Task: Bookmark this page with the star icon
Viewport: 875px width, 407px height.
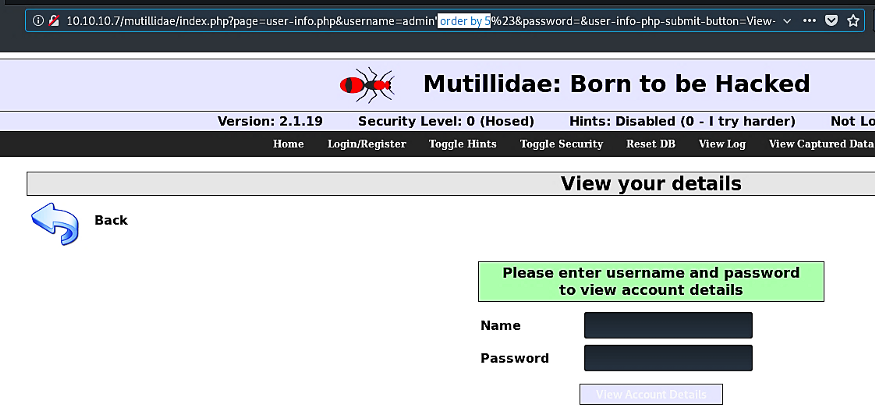Action: (x=853, y=21)
